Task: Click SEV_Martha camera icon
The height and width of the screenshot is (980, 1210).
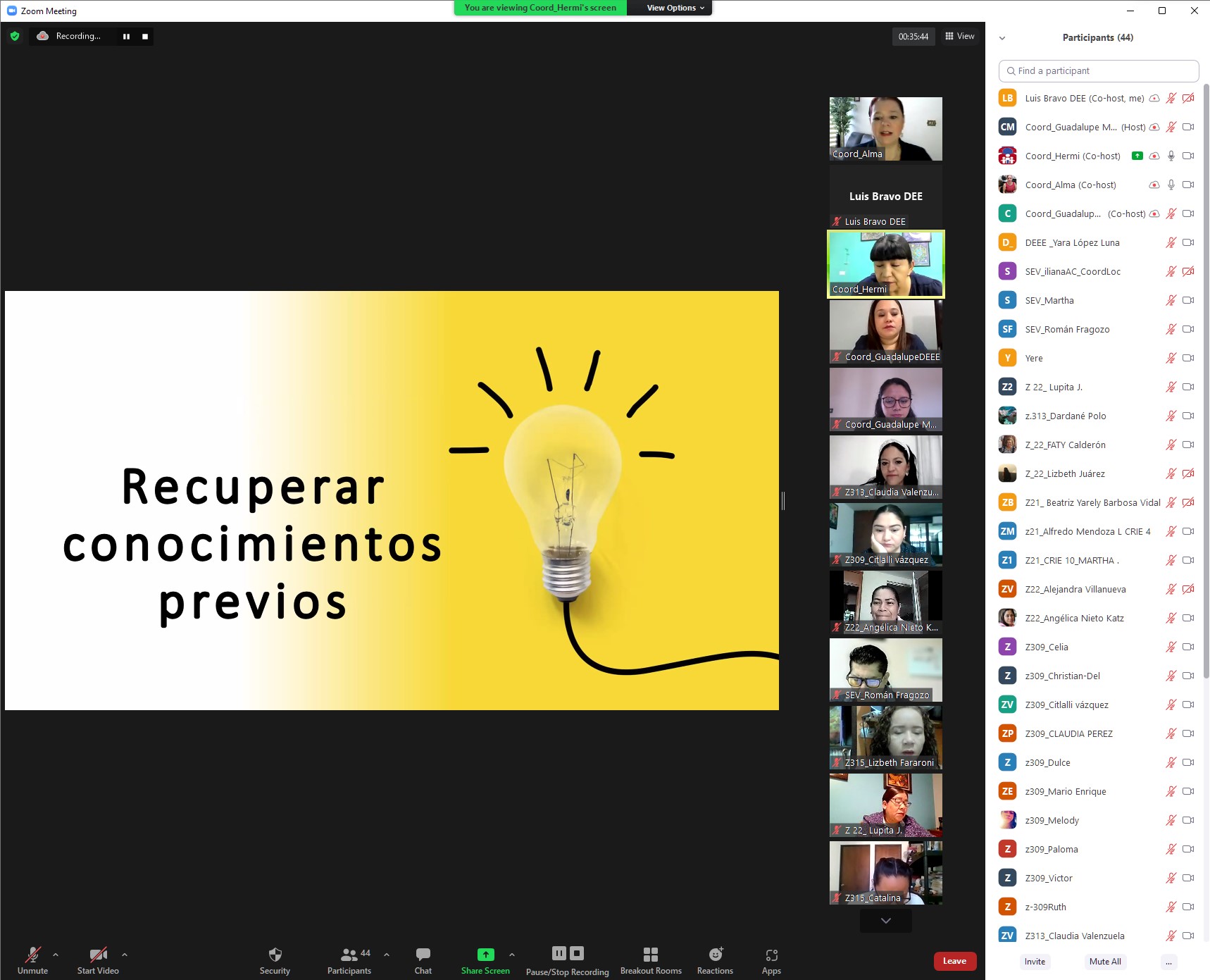Action: (1188, 300)
